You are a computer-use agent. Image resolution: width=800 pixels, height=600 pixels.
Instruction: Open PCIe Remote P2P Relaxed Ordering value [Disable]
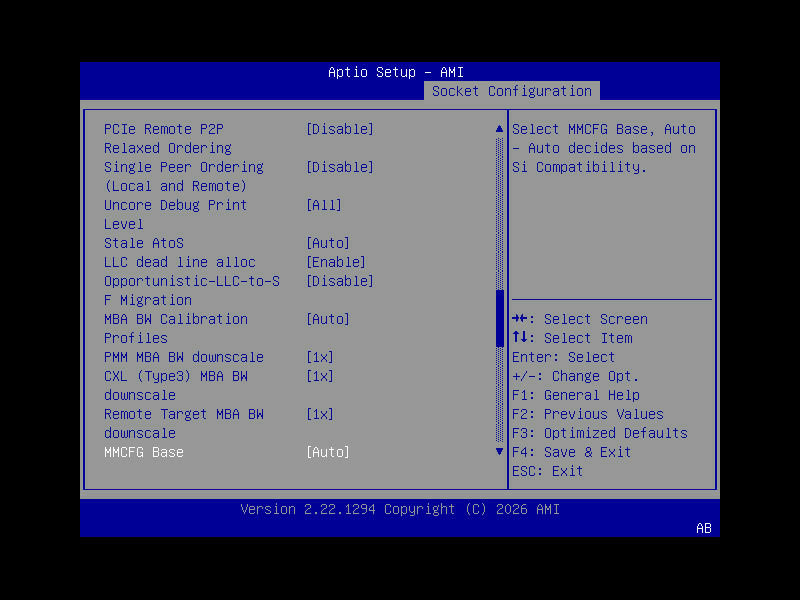(x=340, y=129)
